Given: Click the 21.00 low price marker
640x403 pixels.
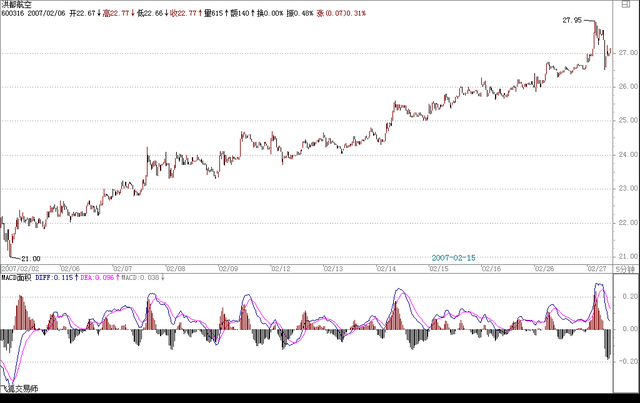Looking at the screenshot, I should 31,258.
